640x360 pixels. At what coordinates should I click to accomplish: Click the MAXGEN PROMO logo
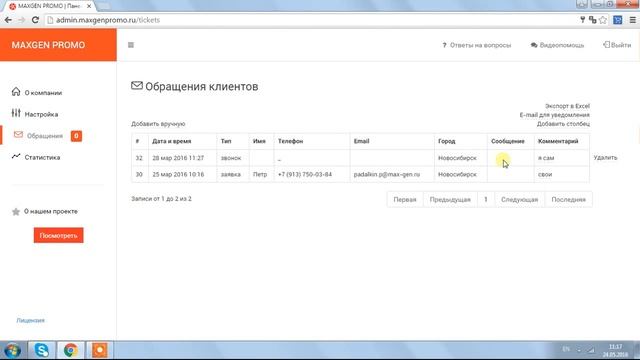click(49, 45)
